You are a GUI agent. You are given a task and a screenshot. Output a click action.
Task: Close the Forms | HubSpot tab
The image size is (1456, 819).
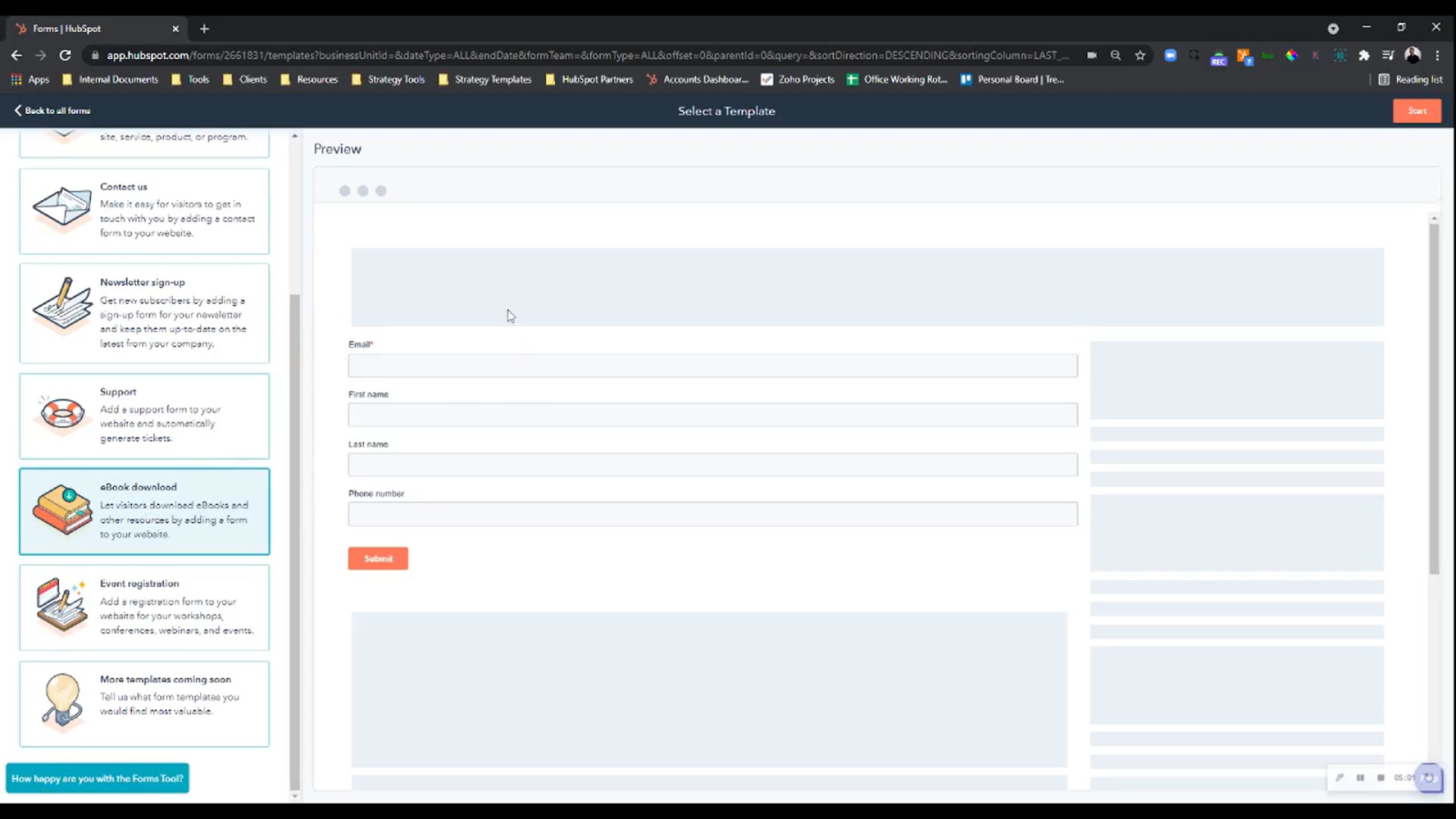(x=175, y=29)
